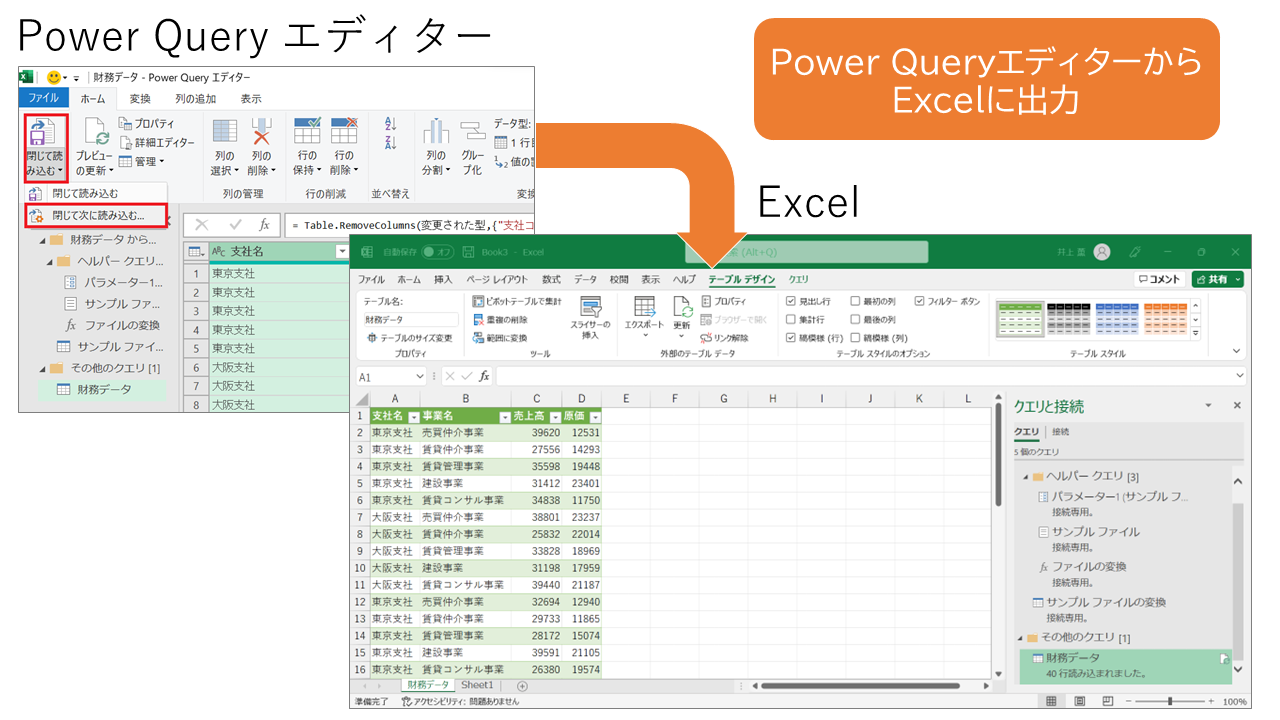Collapse the Excel ribbon with the chevron

point(1237,351)
